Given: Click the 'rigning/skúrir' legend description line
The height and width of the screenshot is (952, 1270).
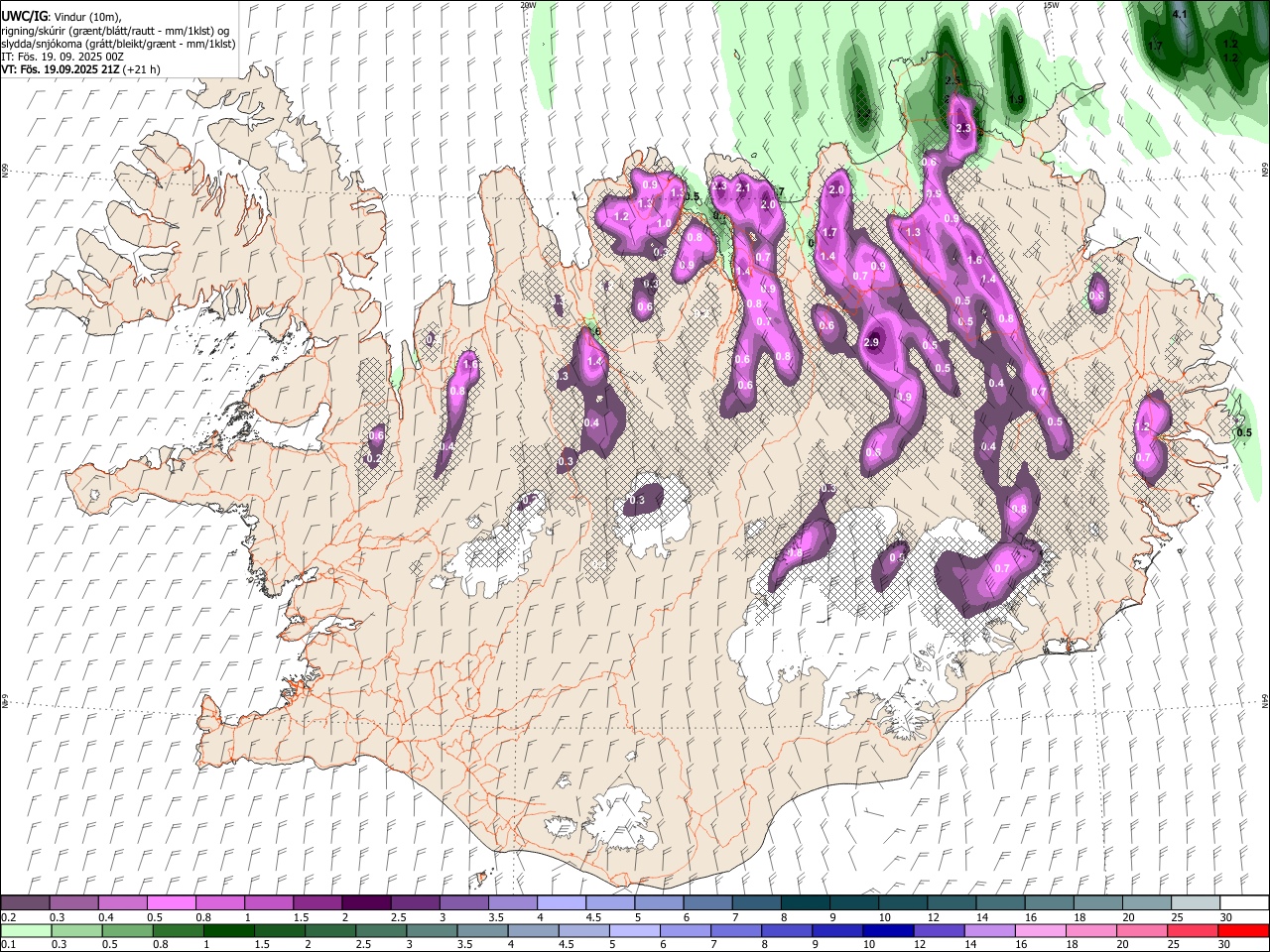Looking at the screenshot, I should click(115, 30).
